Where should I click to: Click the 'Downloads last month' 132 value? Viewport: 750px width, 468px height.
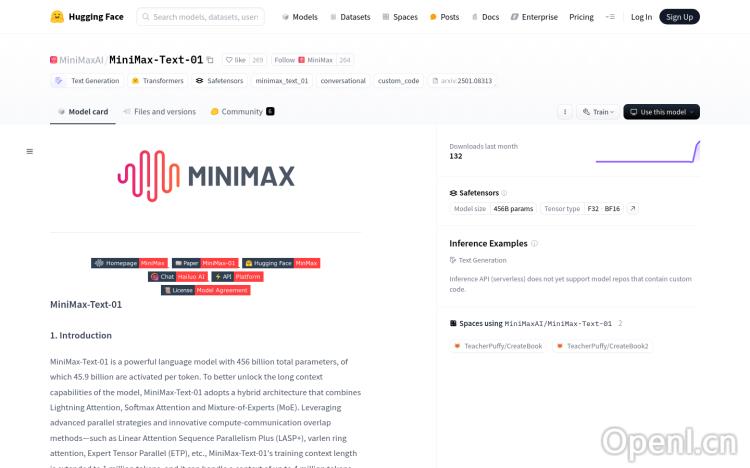[456, 156]
